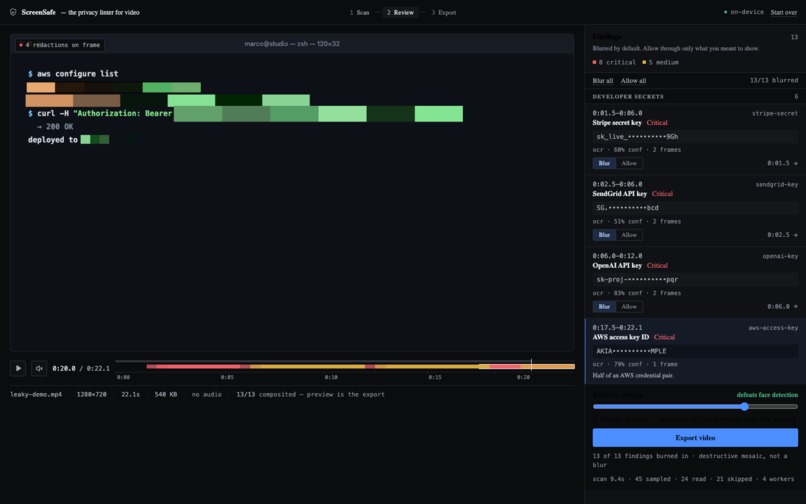Click Allow all findings
The height and width of the screenshot is (504, 806).
point(633,81)
